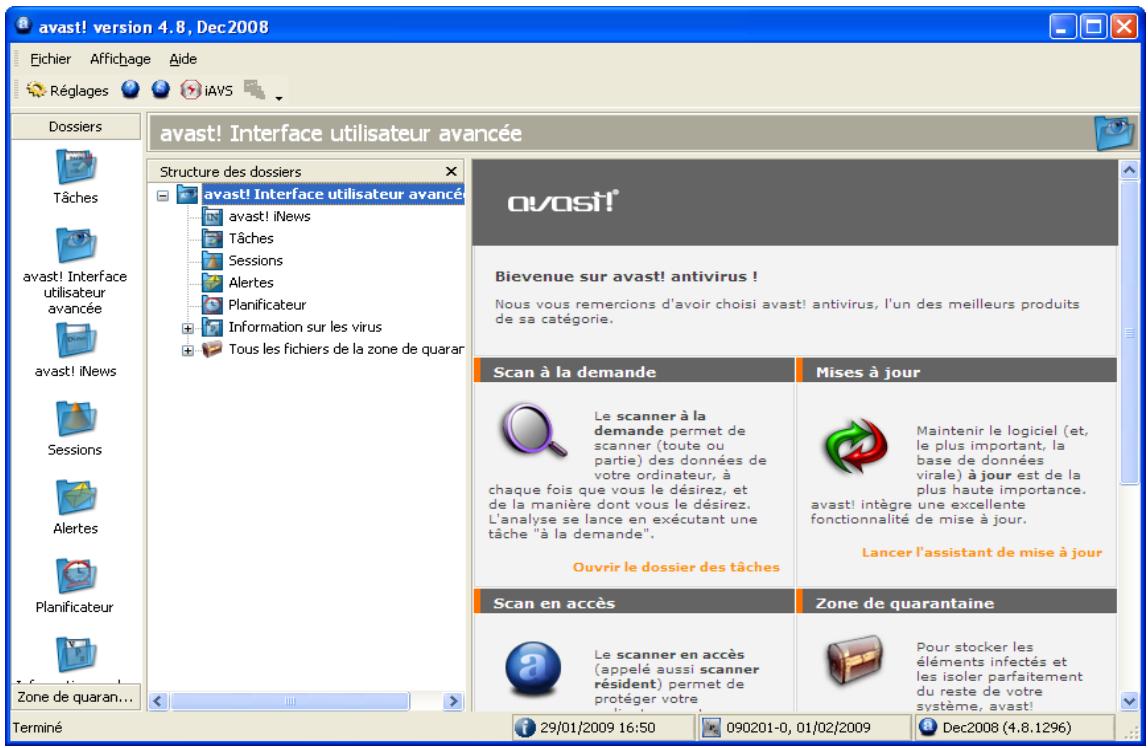This screenshot has width=1148, height=748.
Task: Click tree panel scroll right arrow
Action: (x=454, y=701)
